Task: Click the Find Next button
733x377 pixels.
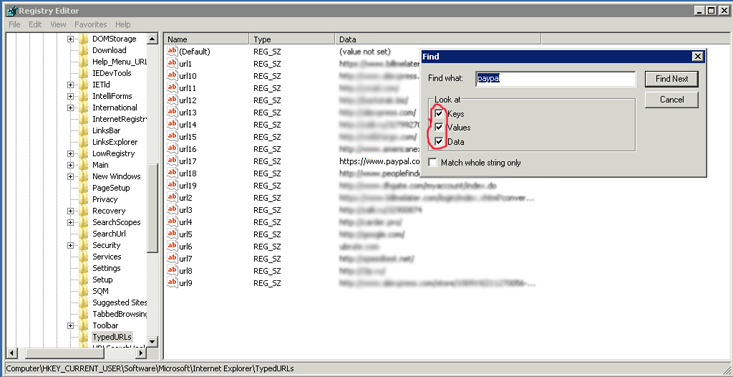Action: pyautogui.click(x=672, y=79)
